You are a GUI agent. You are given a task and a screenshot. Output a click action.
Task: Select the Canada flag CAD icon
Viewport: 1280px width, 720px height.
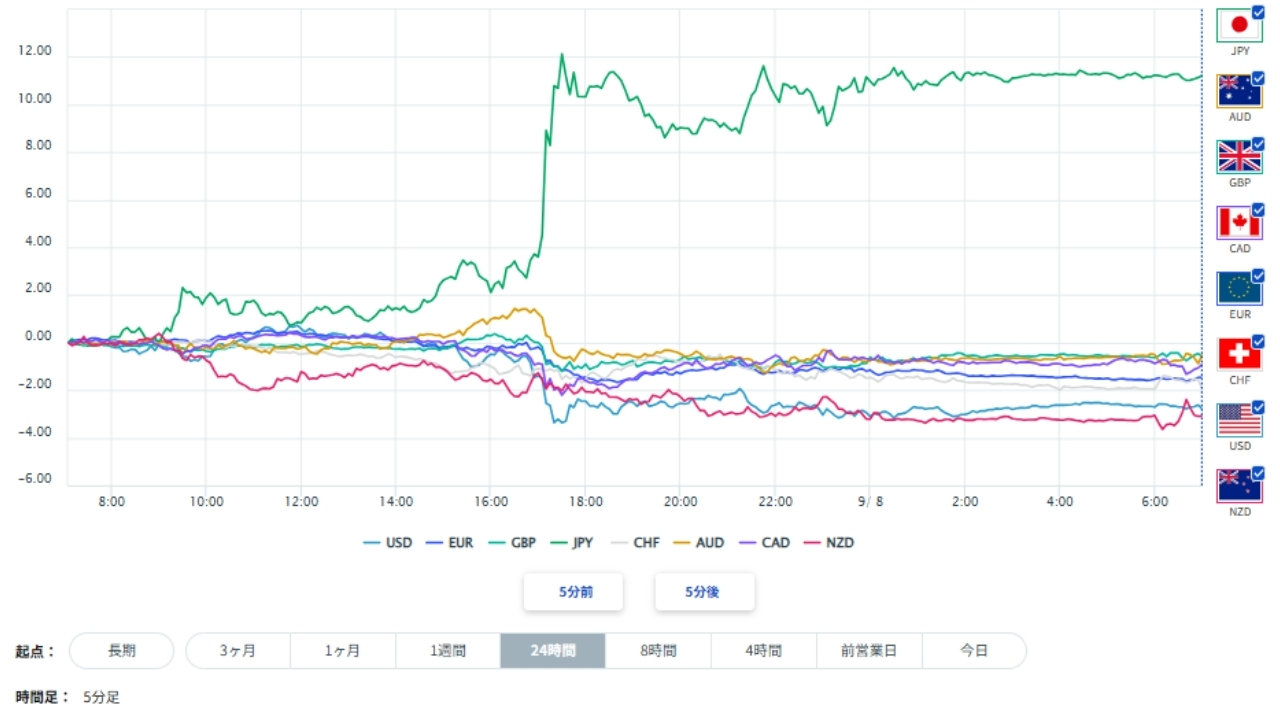[x=1239, y=223]
